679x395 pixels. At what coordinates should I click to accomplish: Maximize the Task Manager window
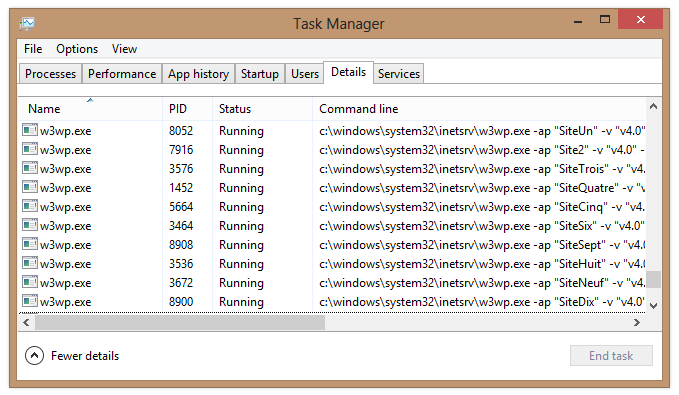(x=605, y=19)
